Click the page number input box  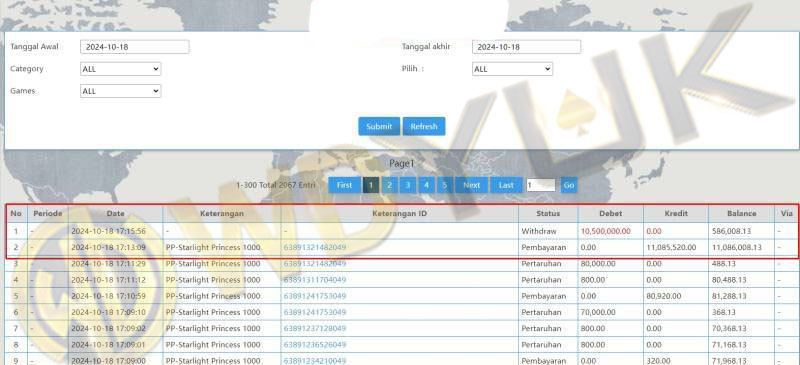pos(541,185)
